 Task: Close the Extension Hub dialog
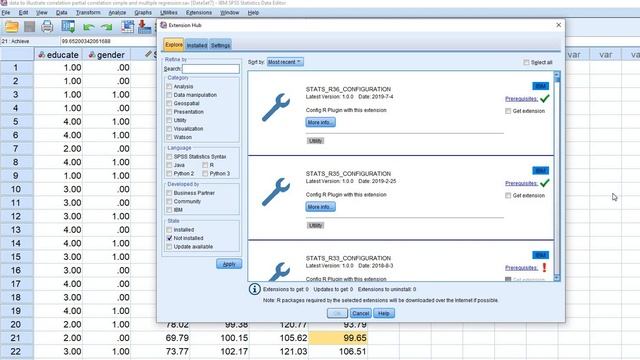click(558, 25)
